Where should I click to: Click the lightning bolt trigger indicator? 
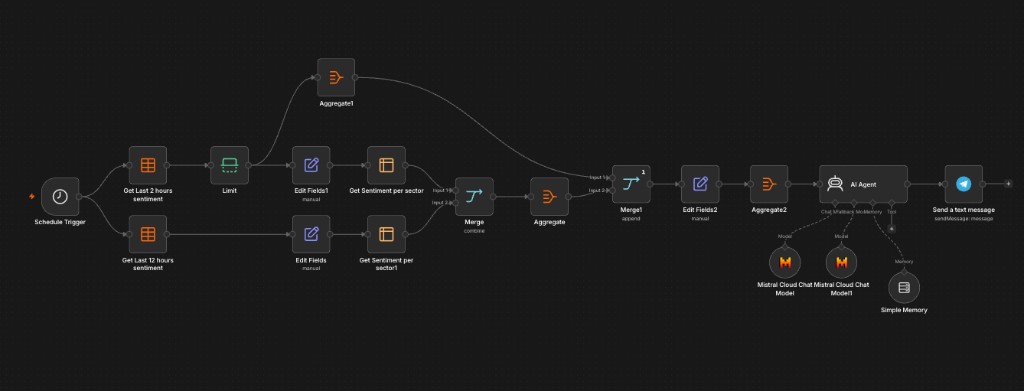coord(31,196)
